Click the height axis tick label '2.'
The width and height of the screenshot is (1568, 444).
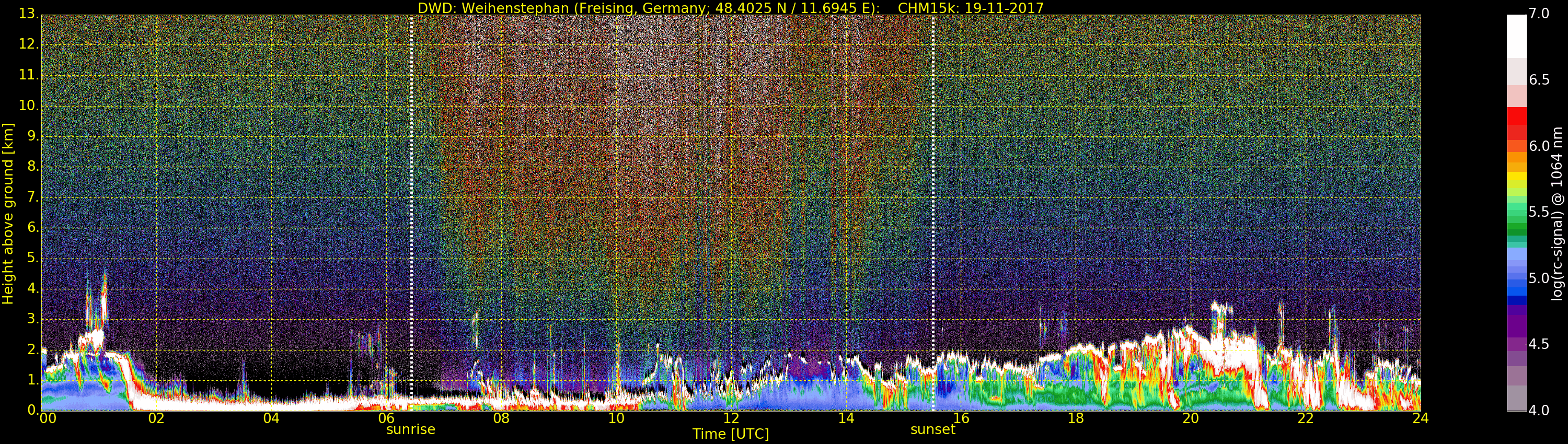pyautogui.click(x=33, y=349)
